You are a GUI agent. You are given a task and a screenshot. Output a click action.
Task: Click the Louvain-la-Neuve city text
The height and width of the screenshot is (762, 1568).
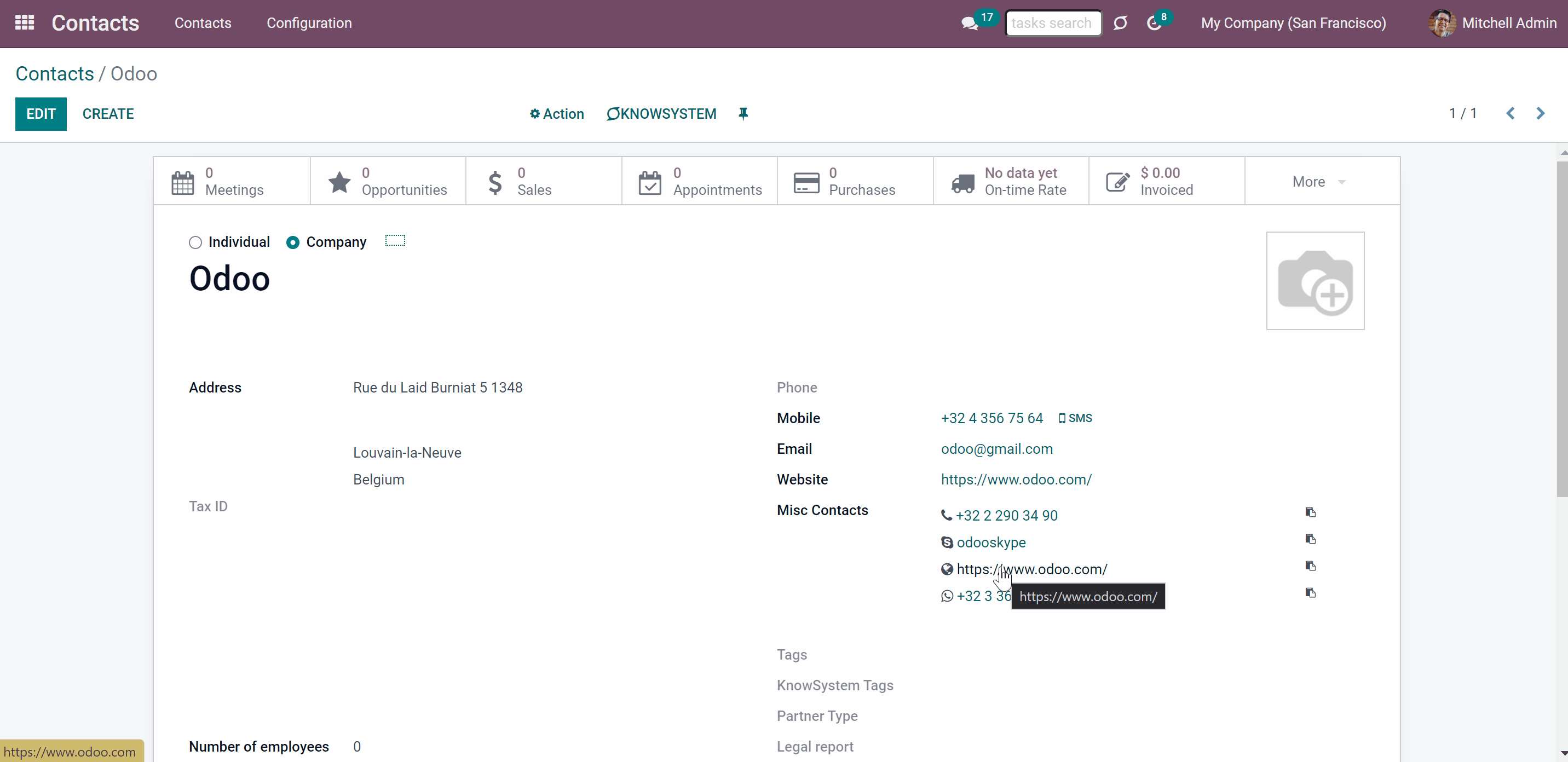[x=407, y=453]
